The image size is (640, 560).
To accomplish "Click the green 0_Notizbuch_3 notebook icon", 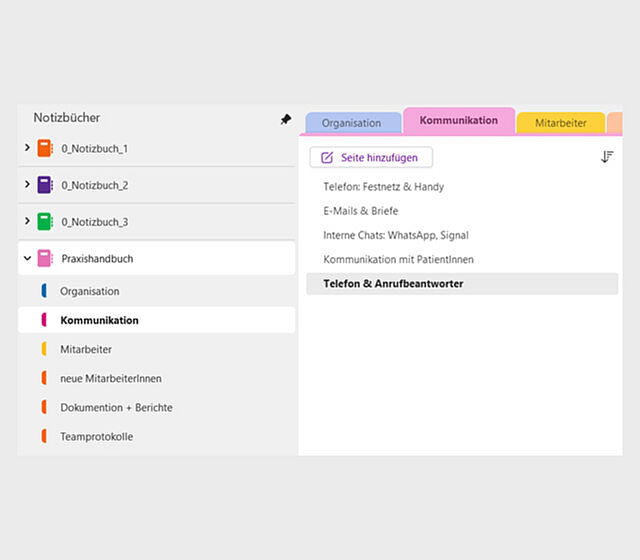I will pos(44,221).
